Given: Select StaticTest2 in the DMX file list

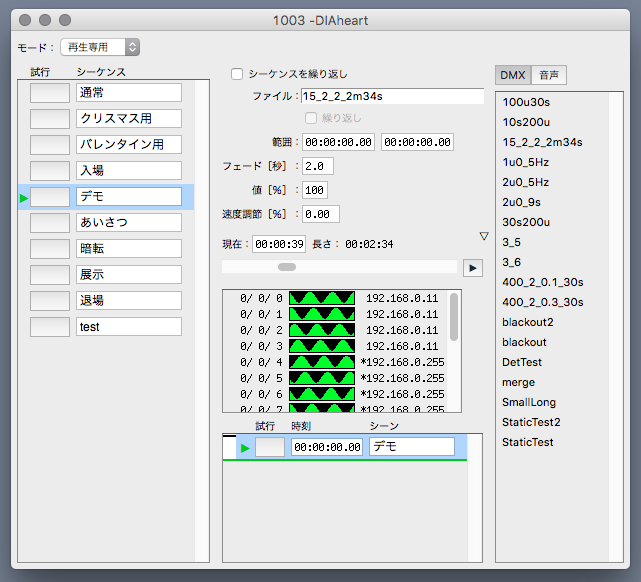Looking at the screenshot, I should [531, 422].
